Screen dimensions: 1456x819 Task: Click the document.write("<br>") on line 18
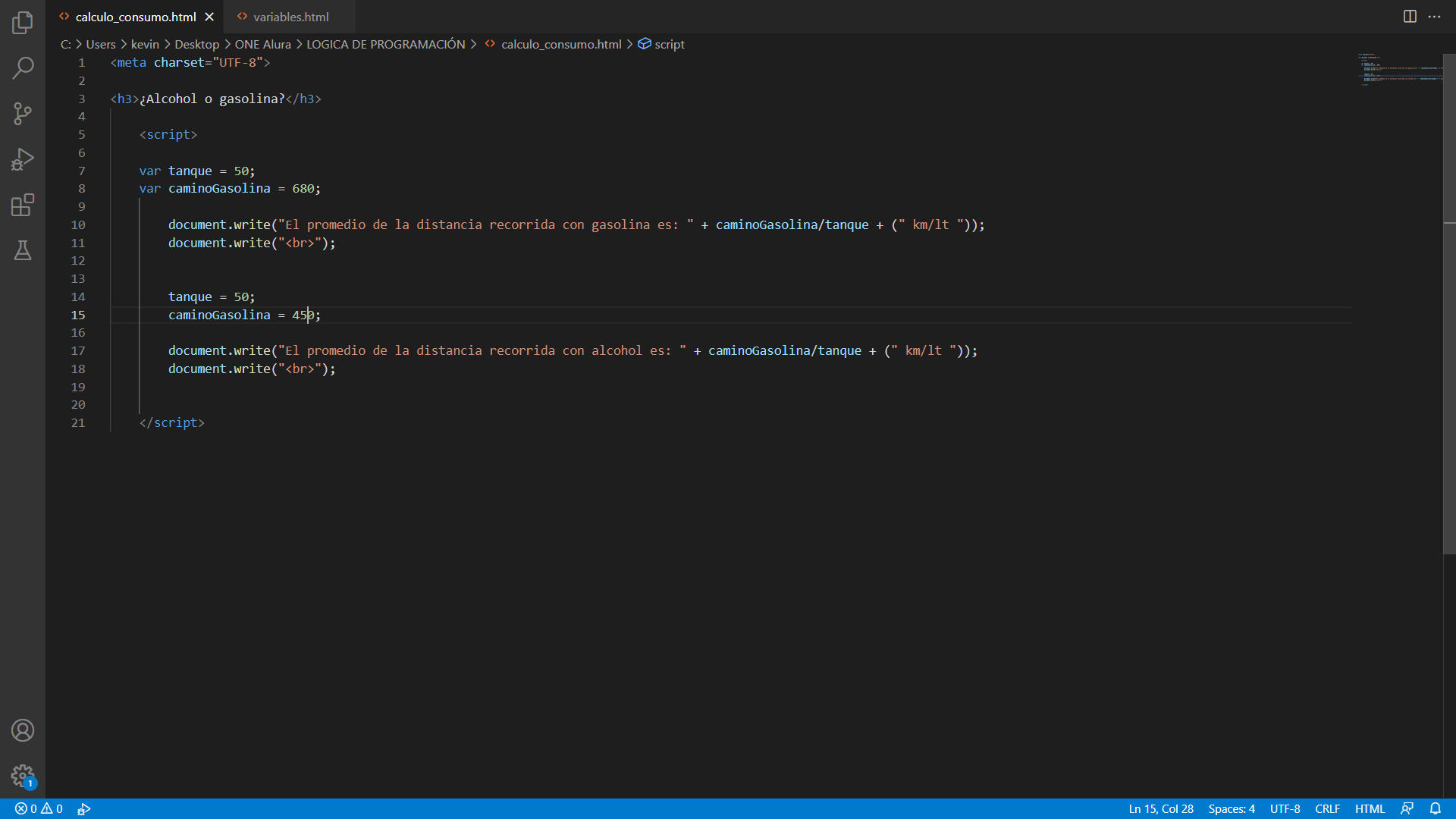(252, 369)
